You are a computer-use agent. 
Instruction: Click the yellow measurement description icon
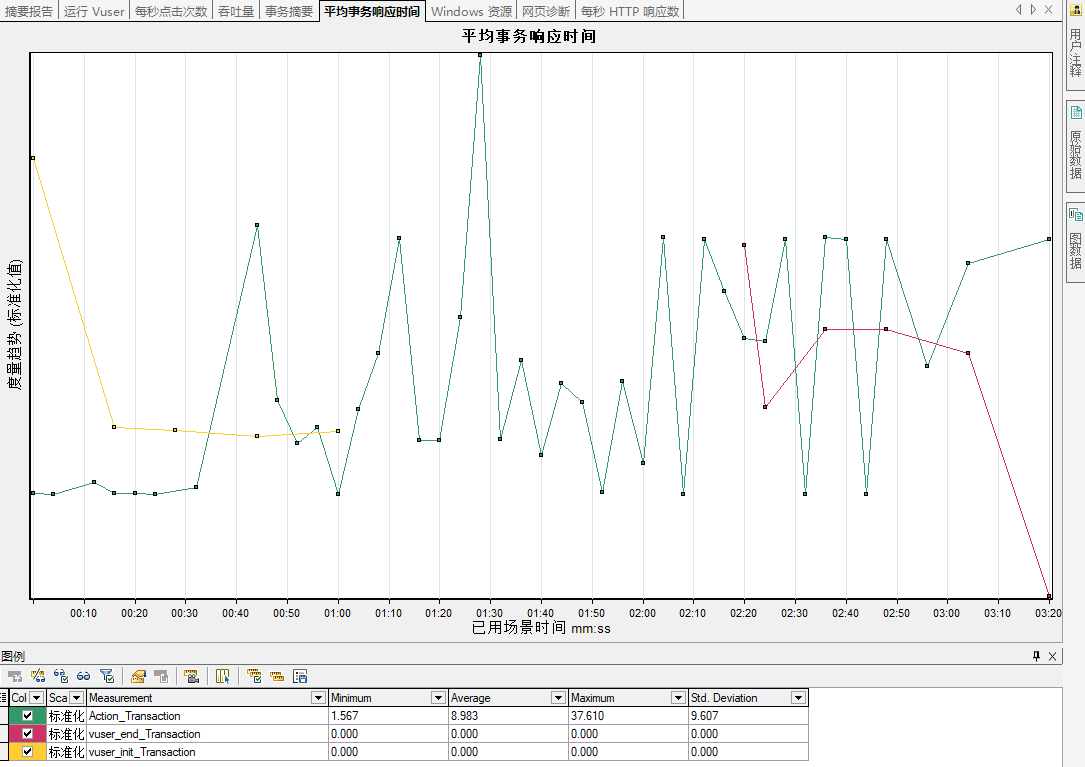tap(138, 676)
